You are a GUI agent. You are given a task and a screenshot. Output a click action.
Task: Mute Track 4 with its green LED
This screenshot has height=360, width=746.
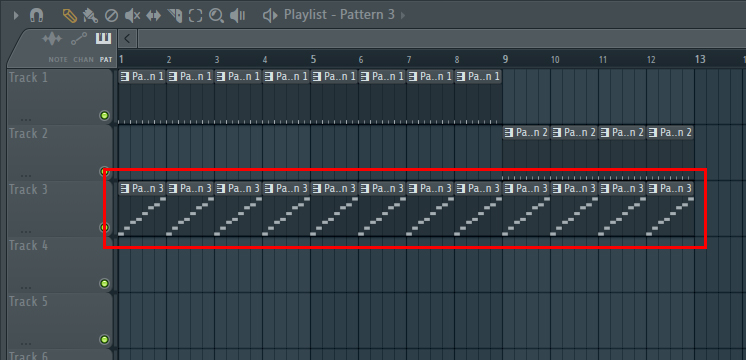(104, 284)
